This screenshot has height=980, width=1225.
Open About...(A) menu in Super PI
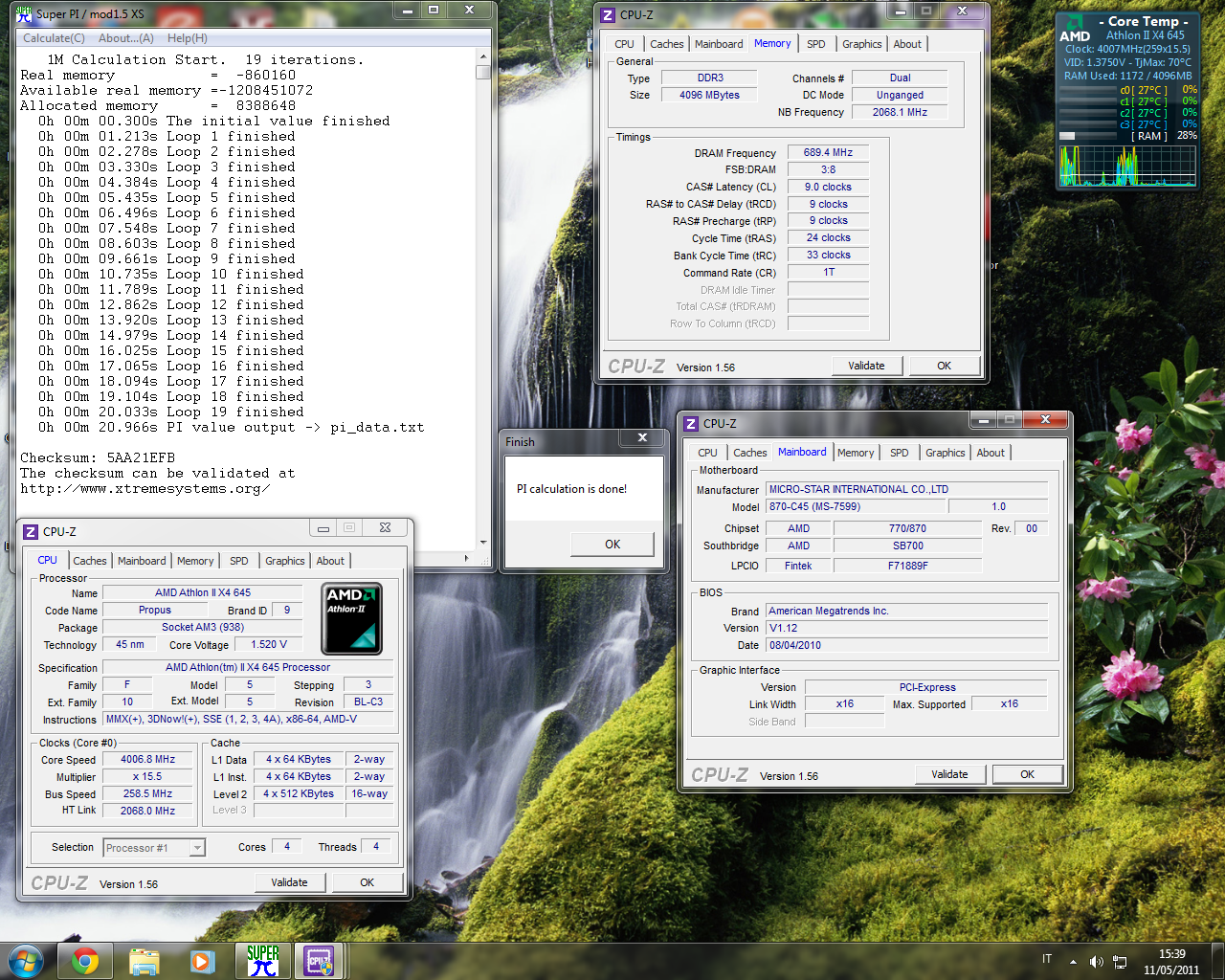[125, 38]
